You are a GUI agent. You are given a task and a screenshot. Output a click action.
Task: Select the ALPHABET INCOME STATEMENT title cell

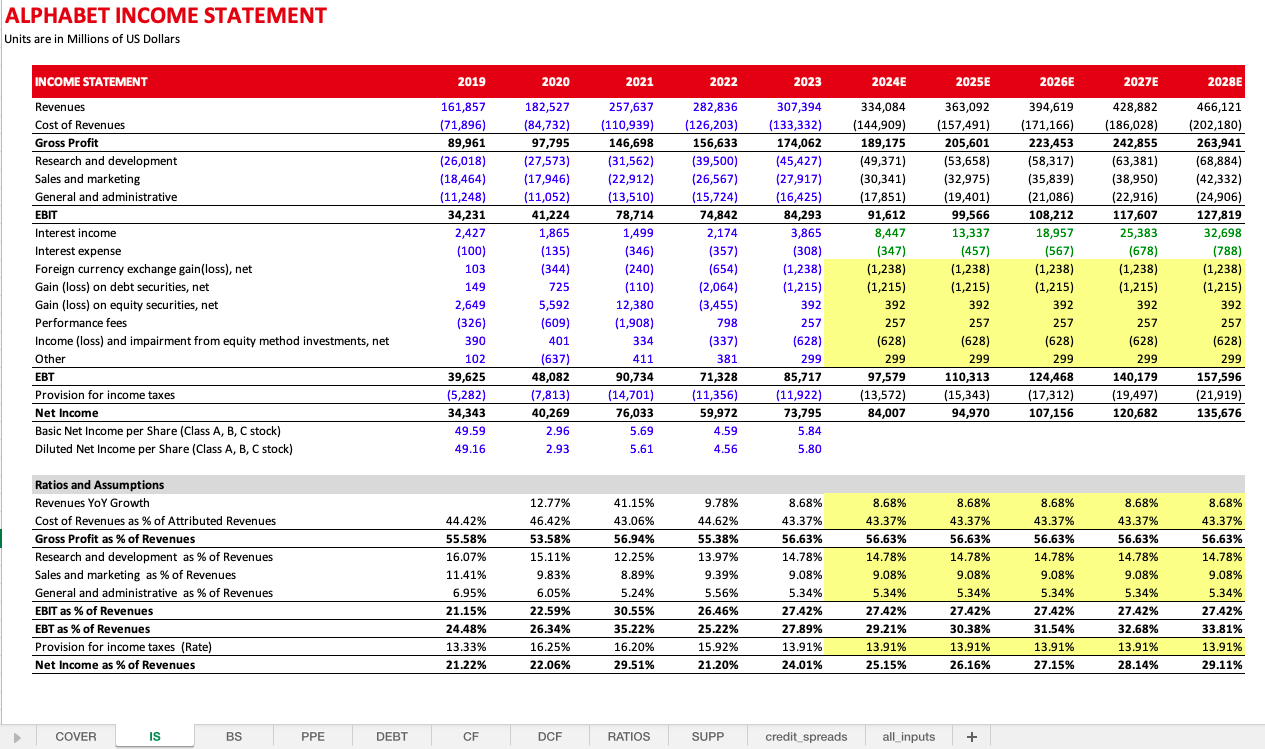point(166,16)
